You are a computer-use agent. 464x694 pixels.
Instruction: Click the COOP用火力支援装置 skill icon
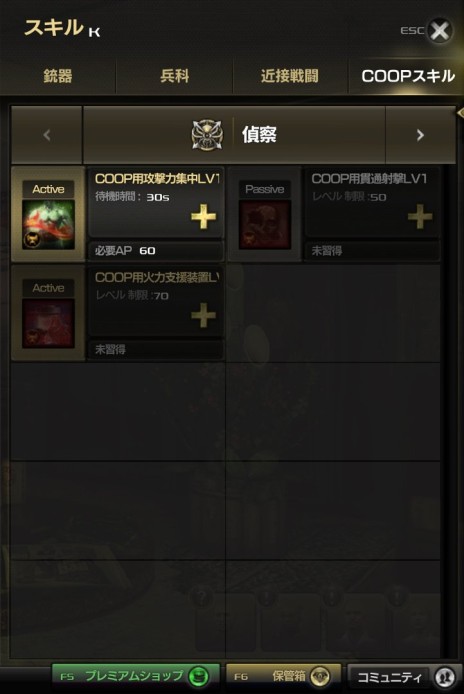pyautogui.click(x=48, y=324)
